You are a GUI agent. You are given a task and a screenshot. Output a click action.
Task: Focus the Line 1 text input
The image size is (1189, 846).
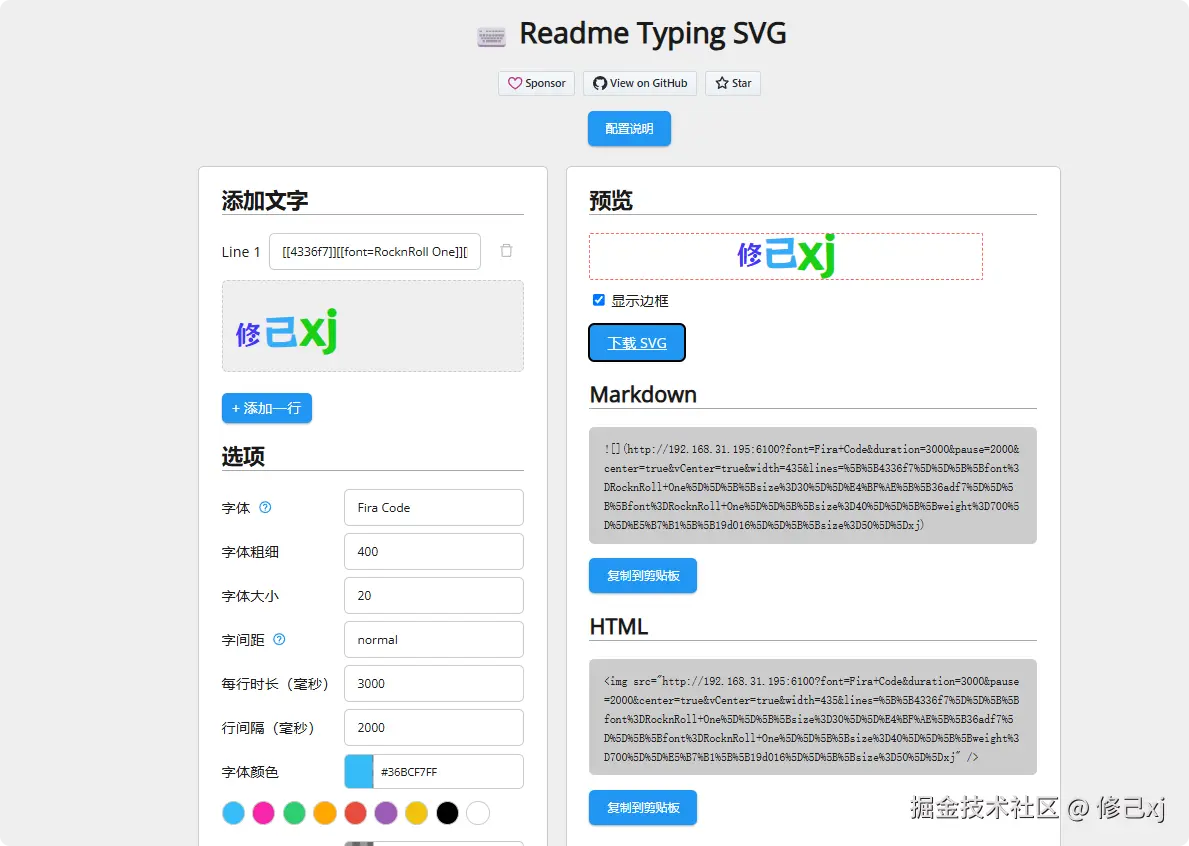tap(375, 252)
